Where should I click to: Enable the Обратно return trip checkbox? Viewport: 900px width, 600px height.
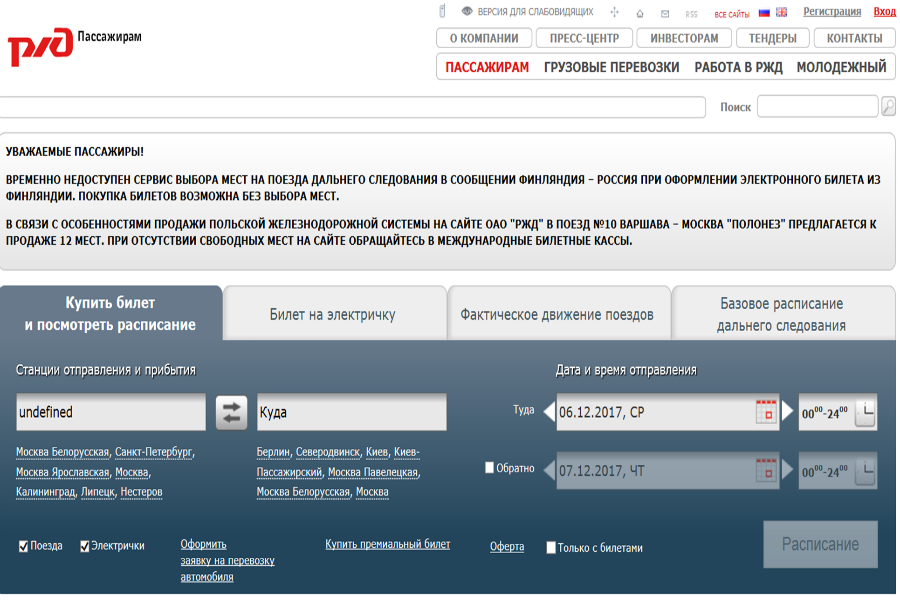click(x=490, y=468)
